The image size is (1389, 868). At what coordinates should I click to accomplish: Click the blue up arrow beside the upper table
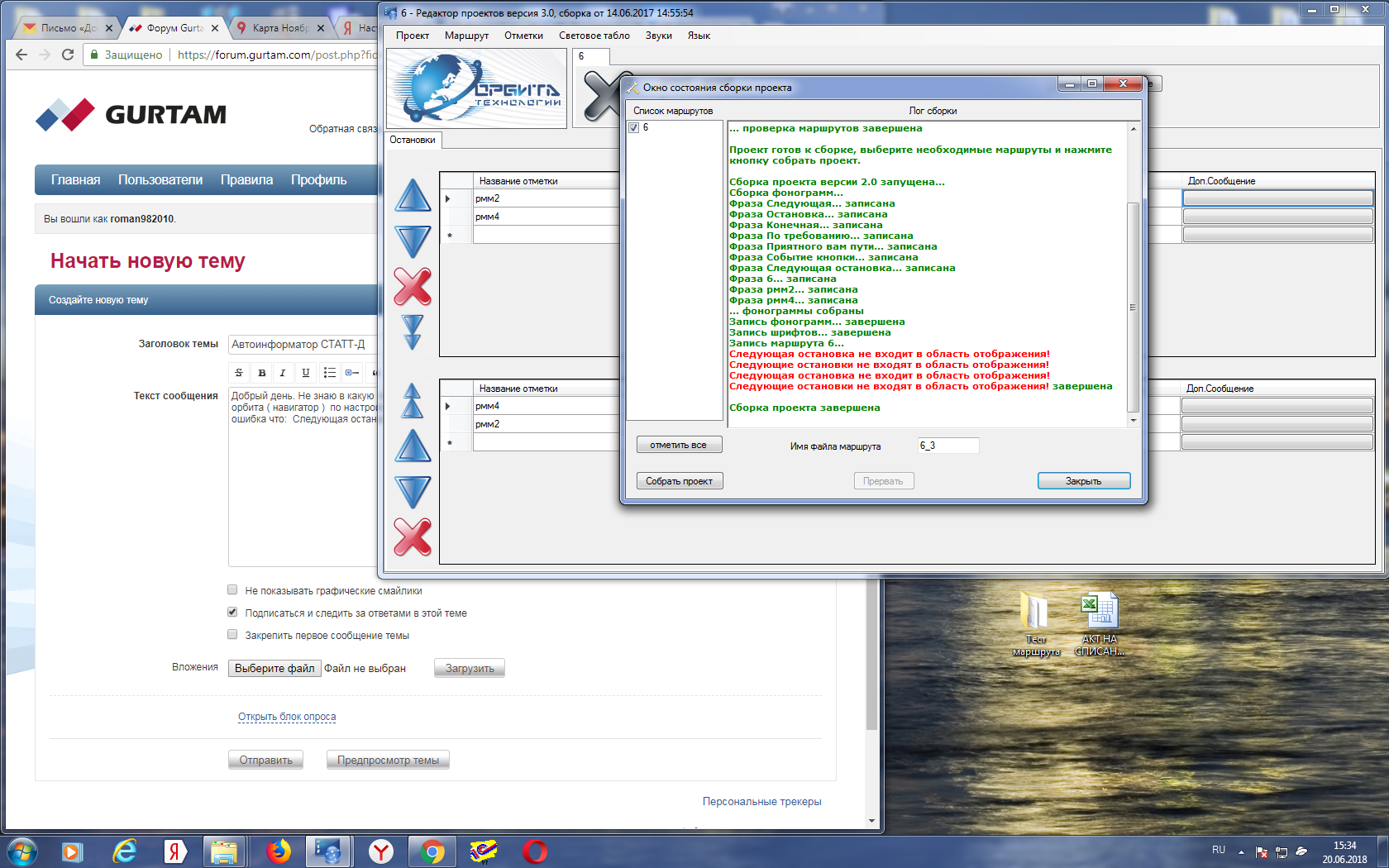coord(413,196)
